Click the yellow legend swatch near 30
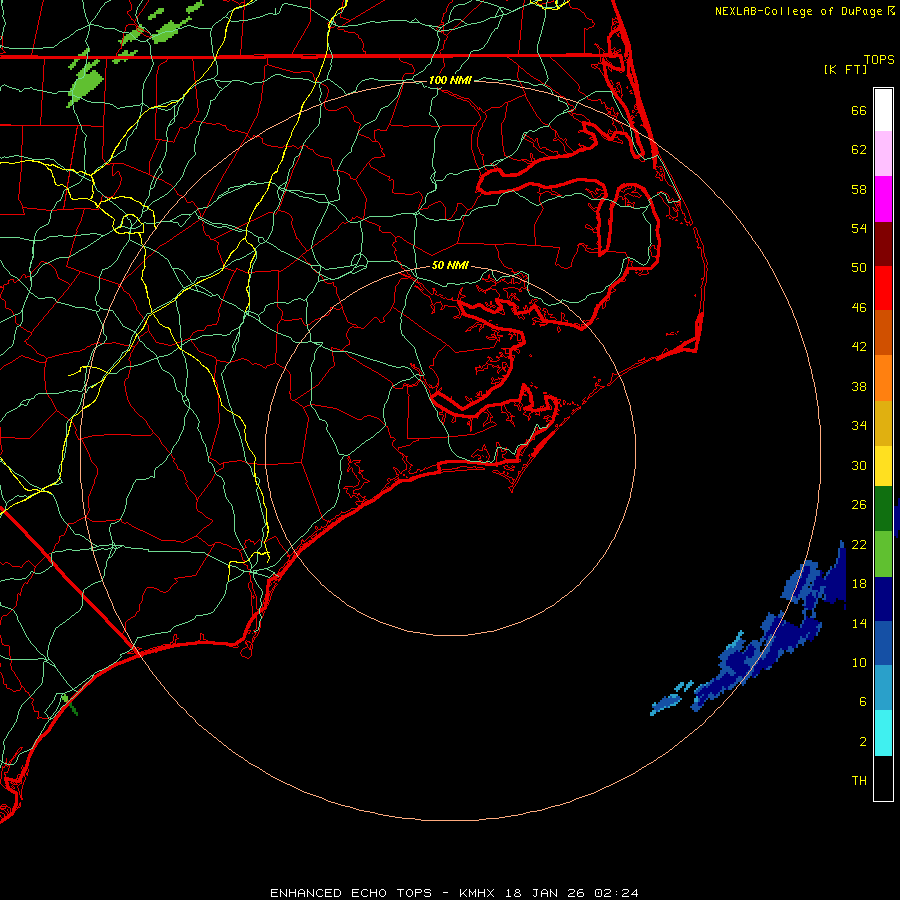 pos(883,465)
